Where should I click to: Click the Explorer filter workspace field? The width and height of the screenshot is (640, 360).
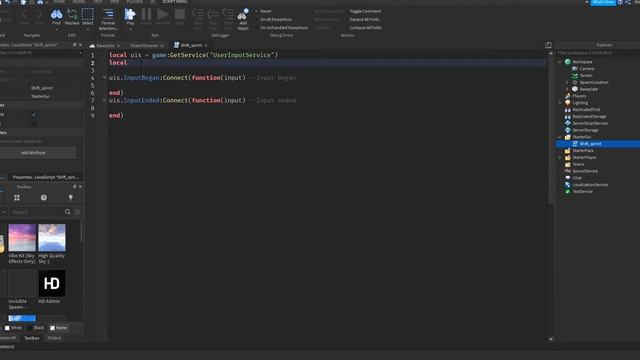[597, 53]
